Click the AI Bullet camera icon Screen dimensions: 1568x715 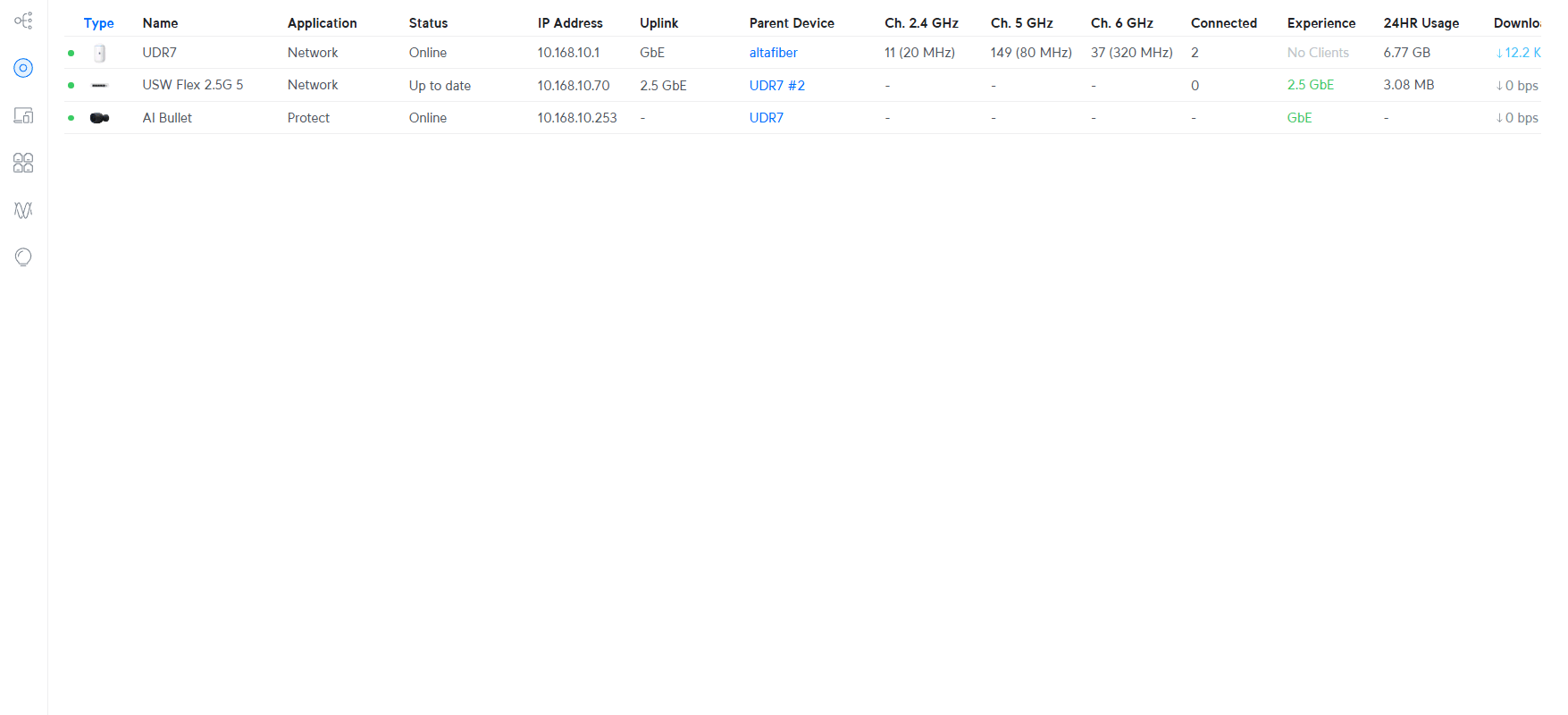click(100, 118)
